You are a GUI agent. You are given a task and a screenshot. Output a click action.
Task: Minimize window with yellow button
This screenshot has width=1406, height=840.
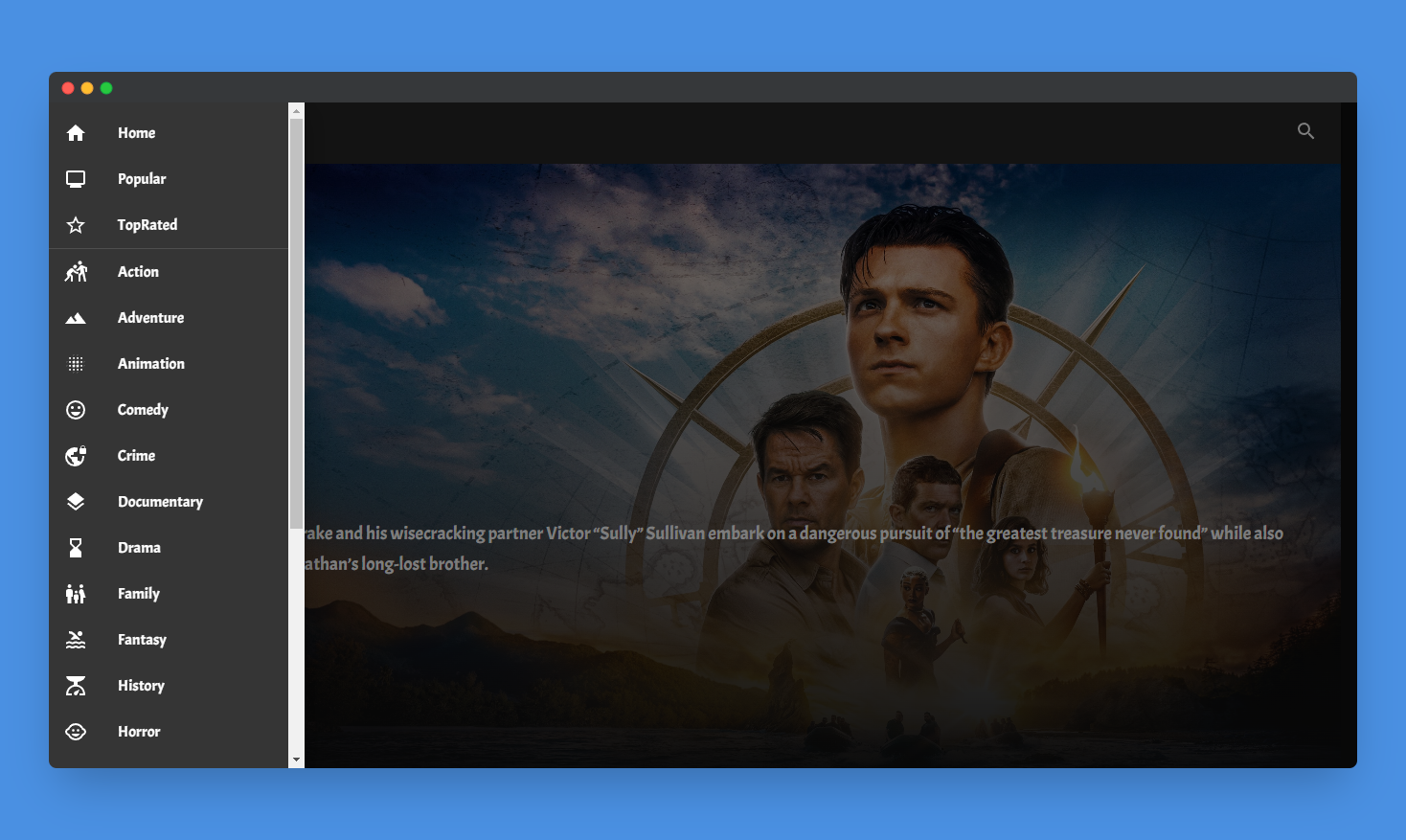click(87, 88)
